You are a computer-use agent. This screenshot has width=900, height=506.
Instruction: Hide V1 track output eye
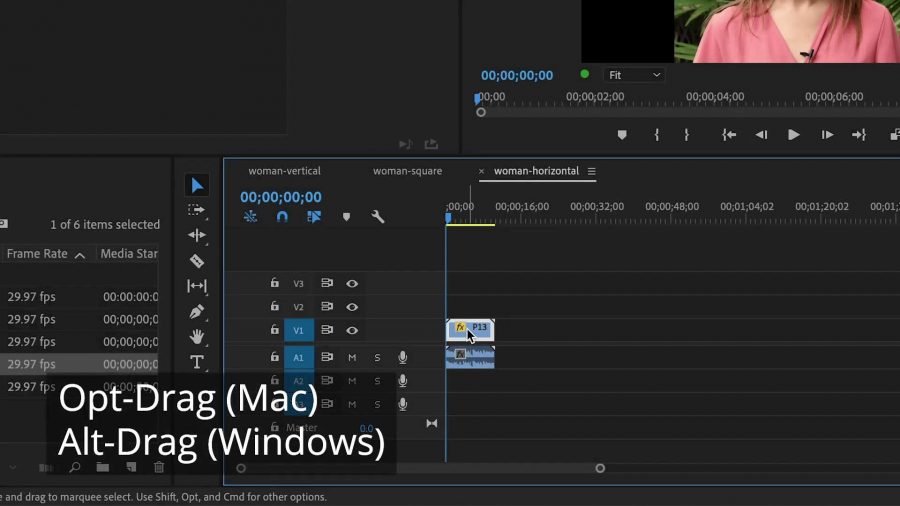[352, 330]
